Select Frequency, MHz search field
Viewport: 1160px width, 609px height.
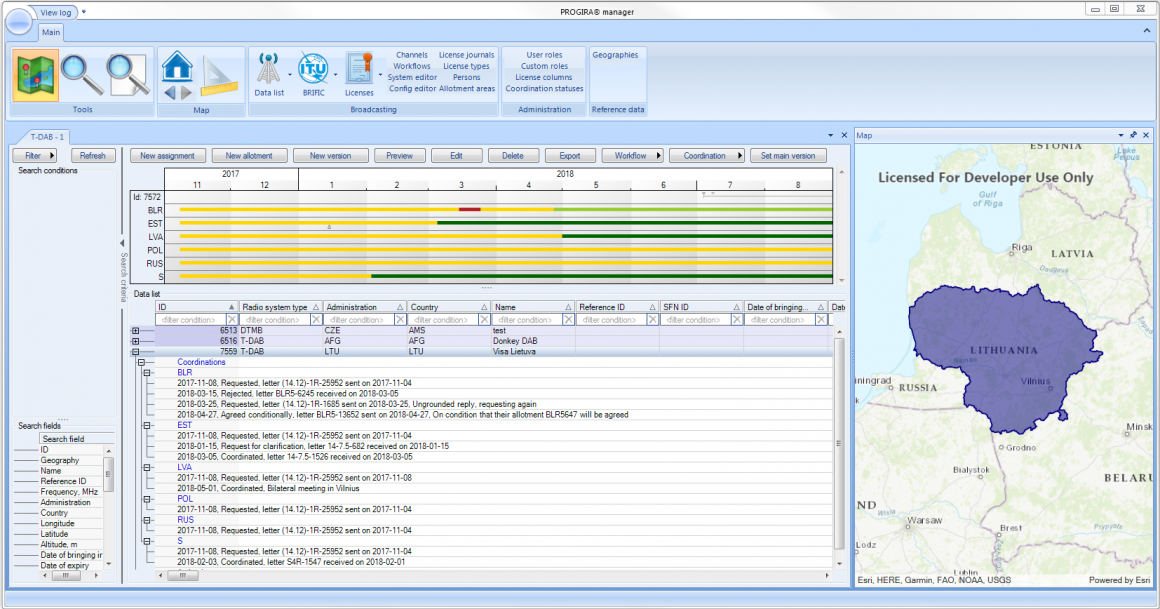(69, 491)
